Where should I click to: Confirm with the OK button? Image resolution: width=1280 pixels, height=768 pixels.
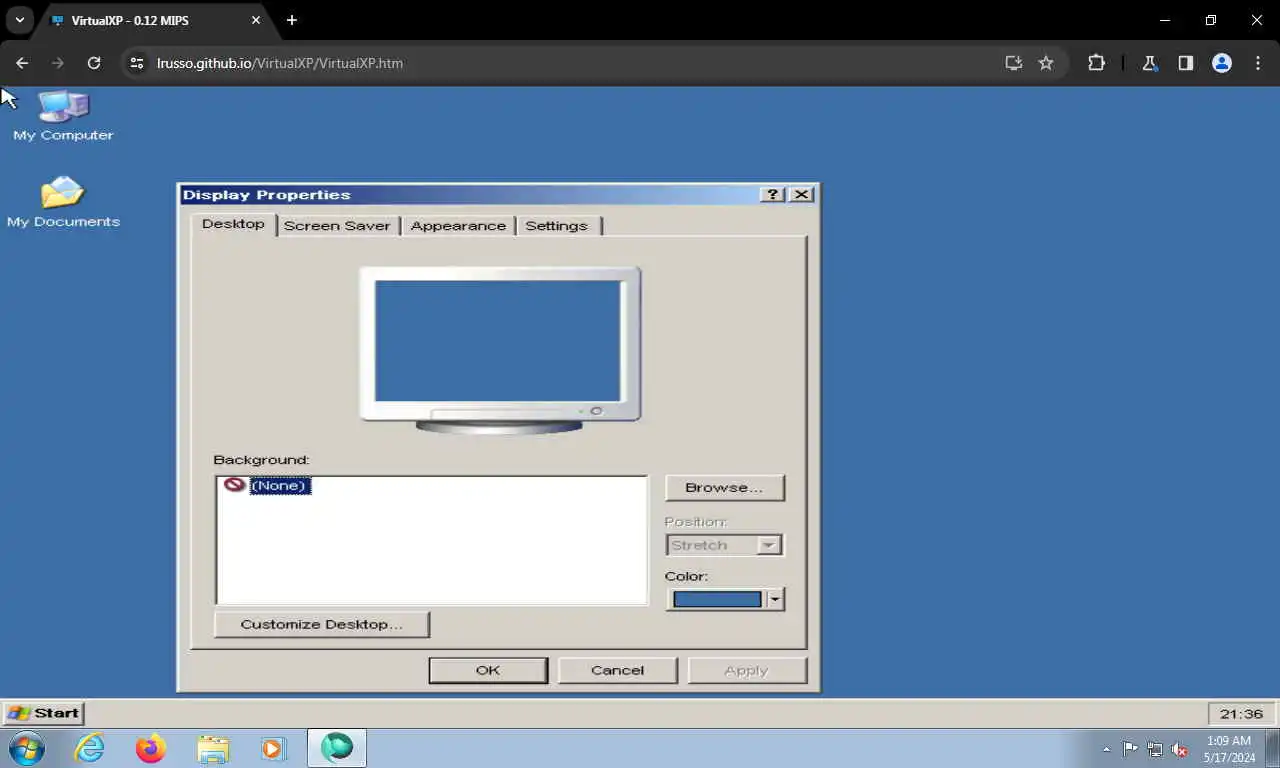point(488,670)
